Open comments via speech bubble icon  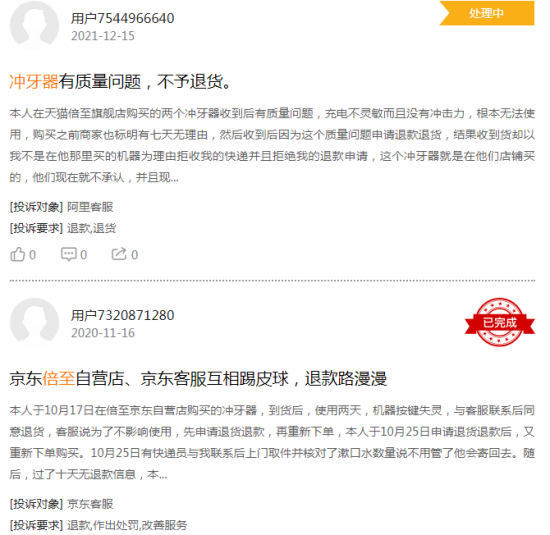click(x=68, y=254)
